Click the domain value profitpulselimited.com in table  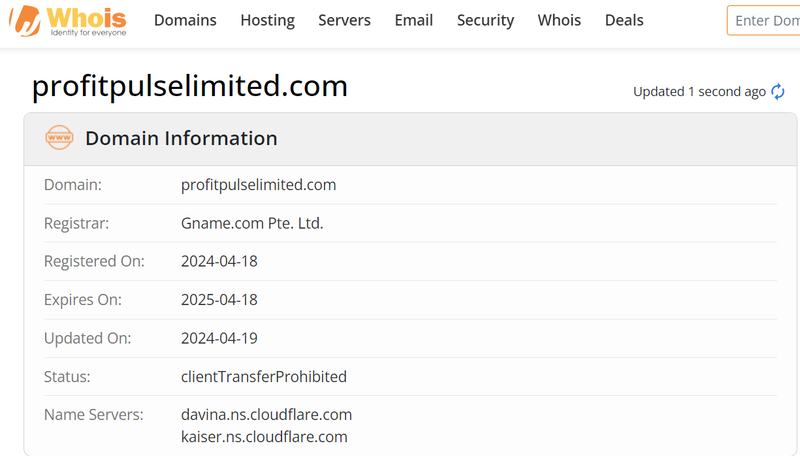tap(259, 185)
